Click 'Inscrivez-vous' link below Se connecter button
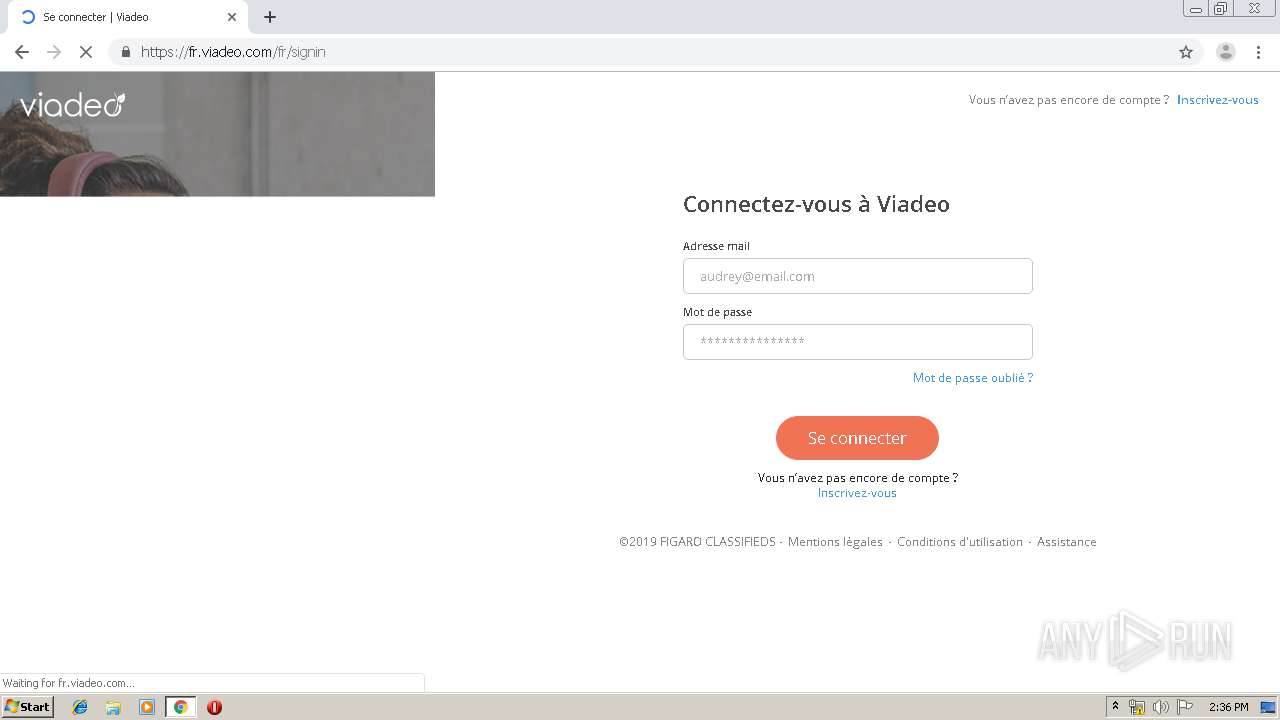Screen dimensions: 1280x720 857,493
